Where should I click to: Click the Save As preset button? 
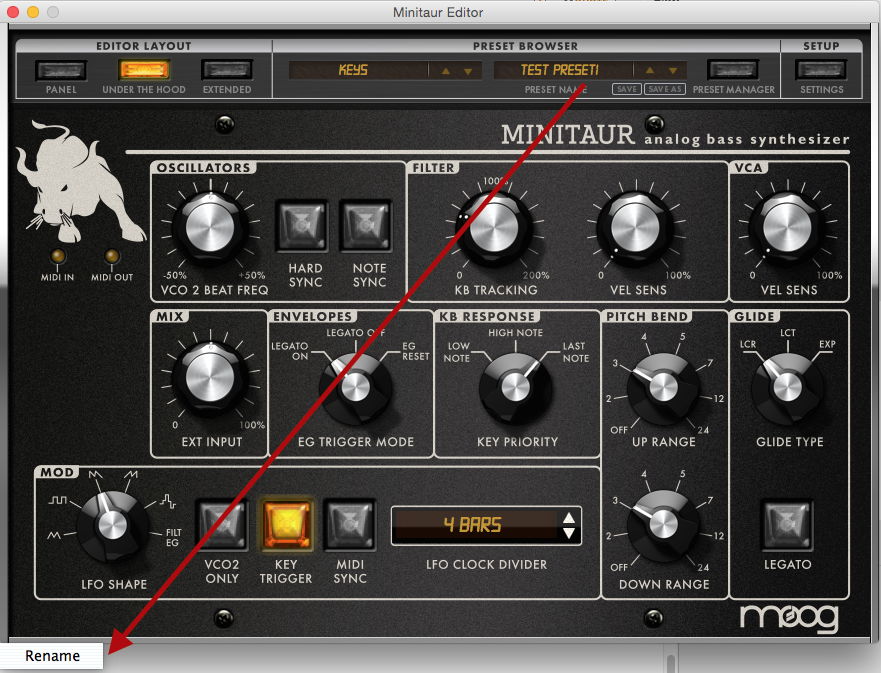pyautogui.click(x=665, y=89)
